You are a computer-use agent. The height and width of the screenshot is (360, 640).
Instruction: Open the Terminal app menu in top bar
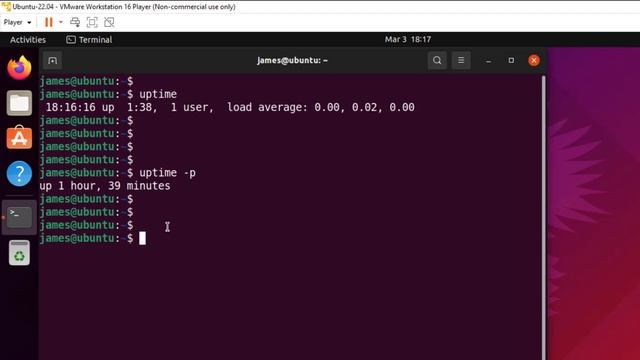pyautogui.click(x=89, y=40)
